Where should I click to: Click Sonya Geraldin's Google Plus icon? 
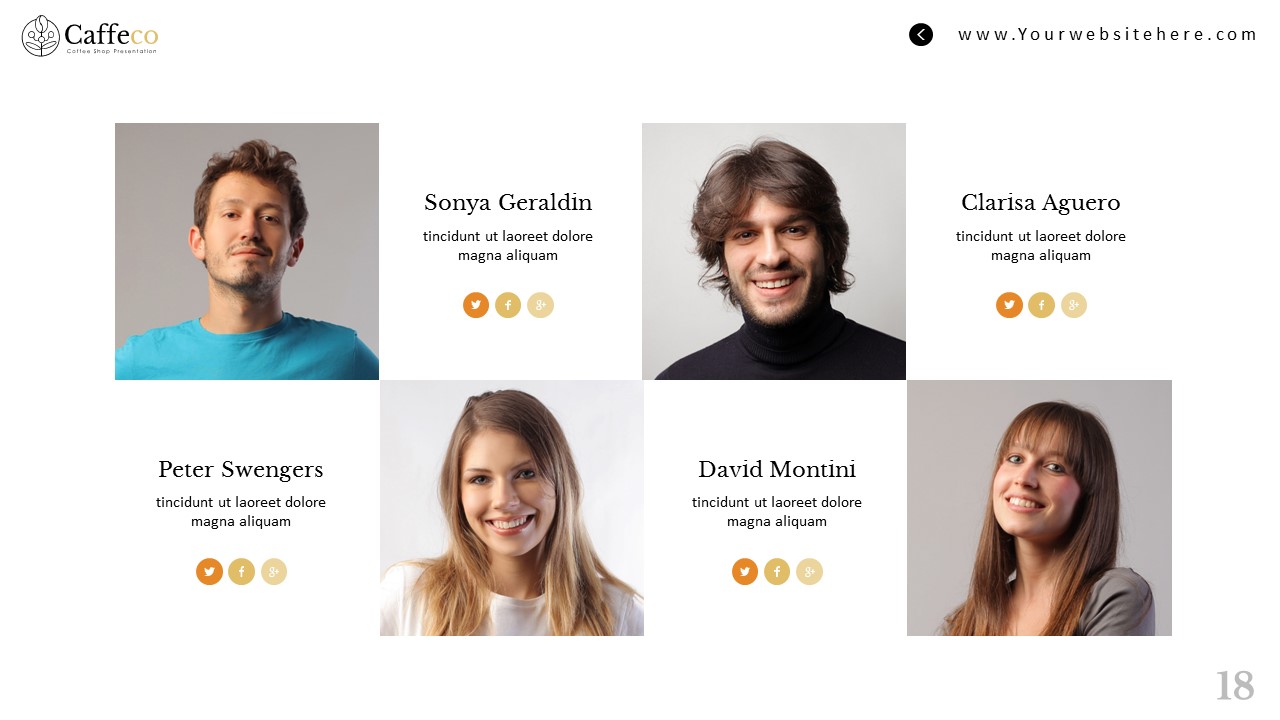click(541, 305)
